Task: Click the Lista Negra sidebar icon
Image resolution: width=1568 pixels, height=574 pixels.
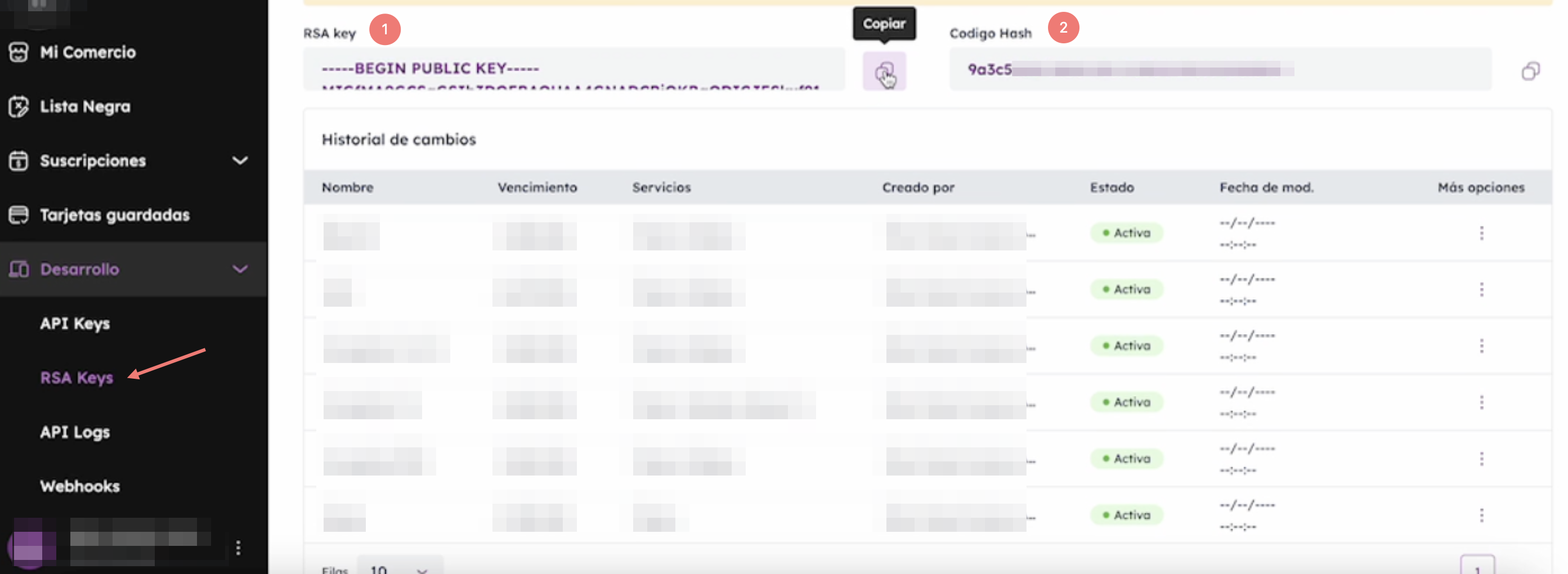Action: pyautogui.click(x=18, y=106)
